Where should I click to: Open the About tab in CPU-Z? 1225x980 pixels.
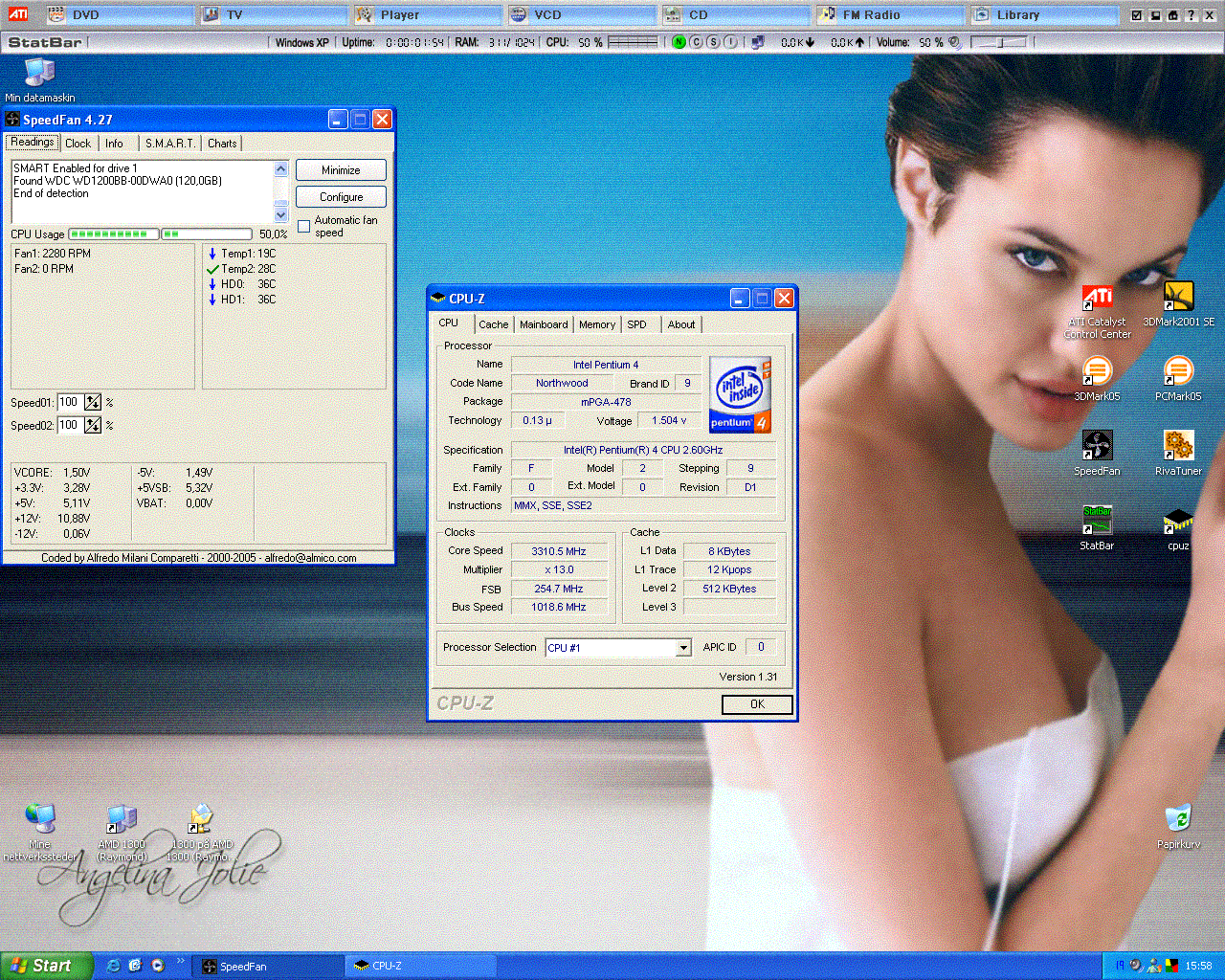click(x=681, y=324)
